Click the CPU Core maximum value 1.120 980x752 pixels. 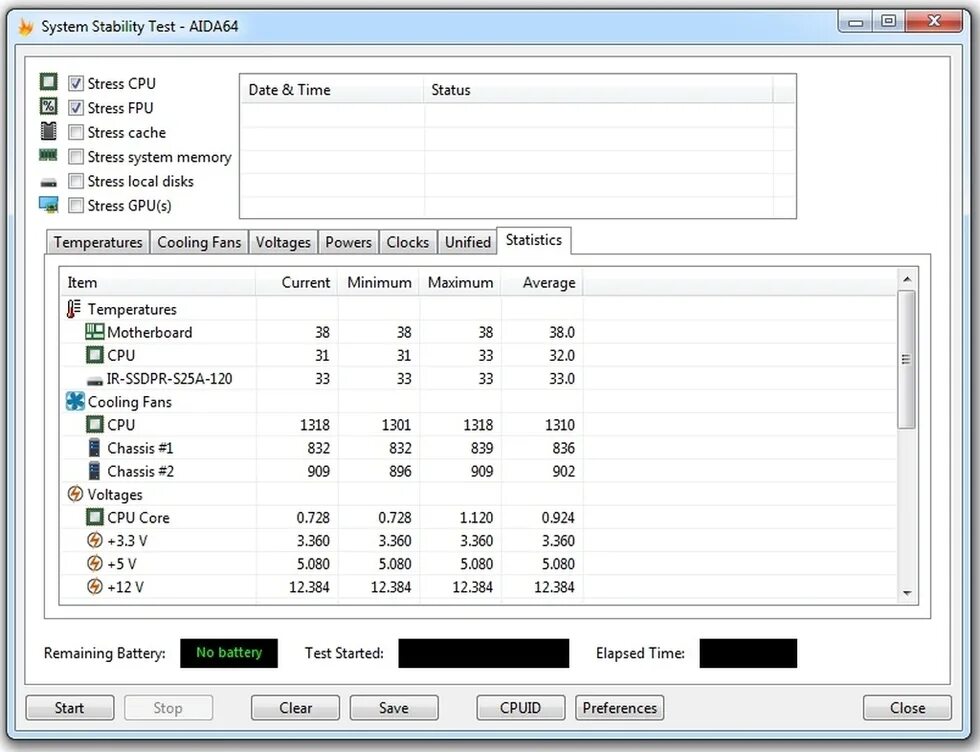point(476,518)
